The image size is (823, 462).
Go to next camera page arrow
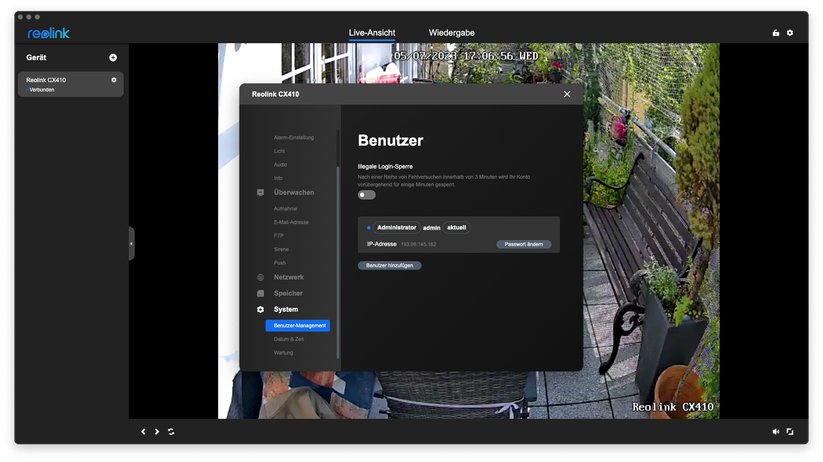point(157,432)
